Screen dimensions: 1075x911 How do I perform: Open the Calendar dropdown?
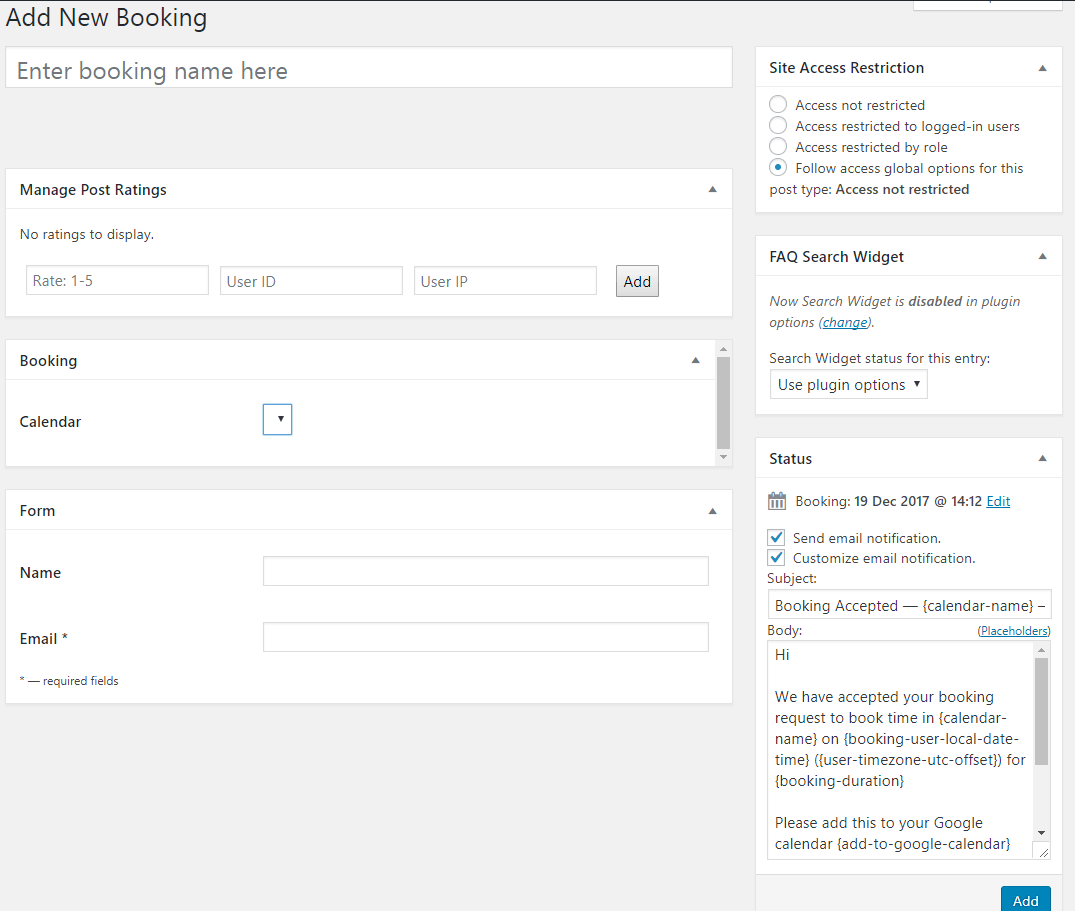[x=277, y=420]
